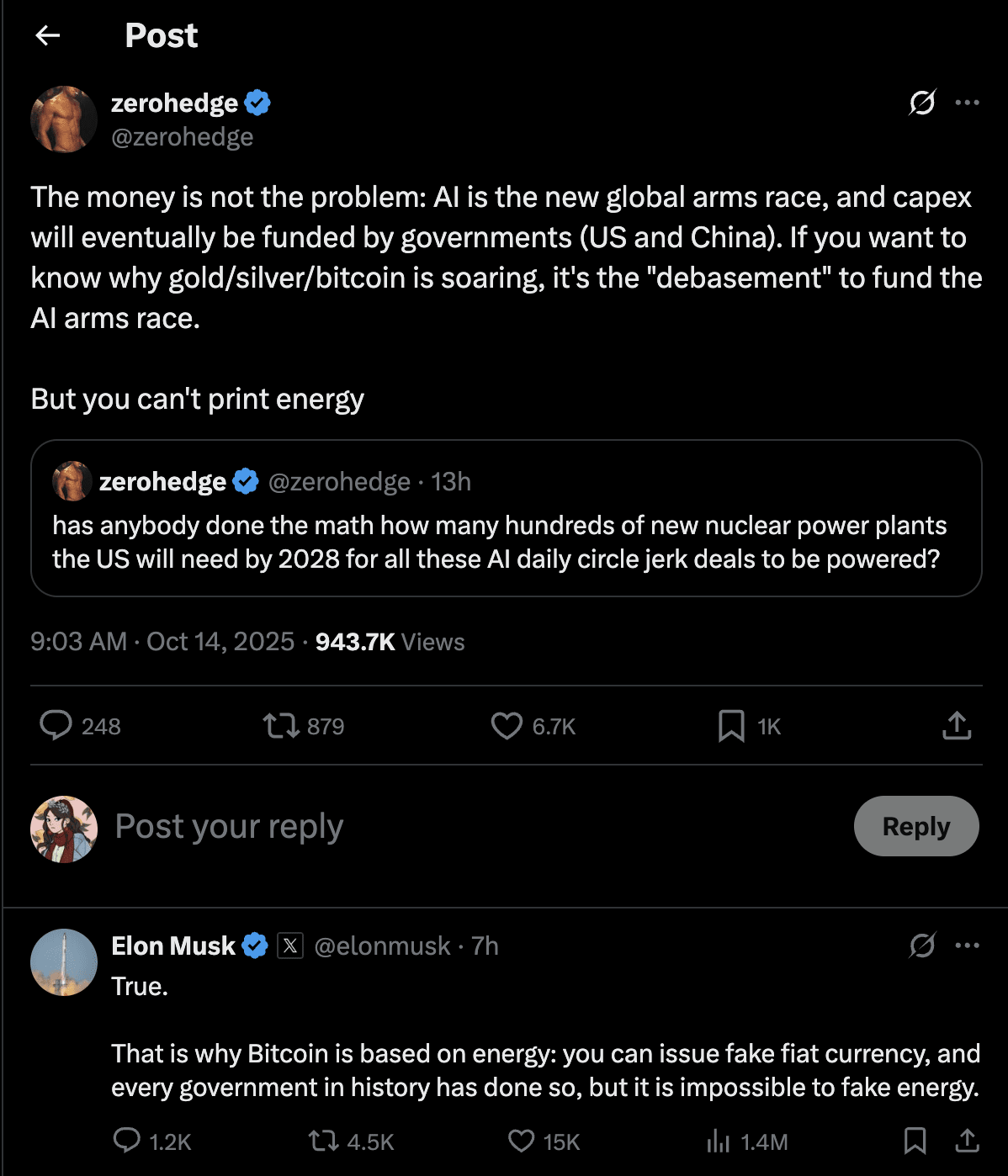Reply to Elon Musk's comment showing 1.2K

127,1141
